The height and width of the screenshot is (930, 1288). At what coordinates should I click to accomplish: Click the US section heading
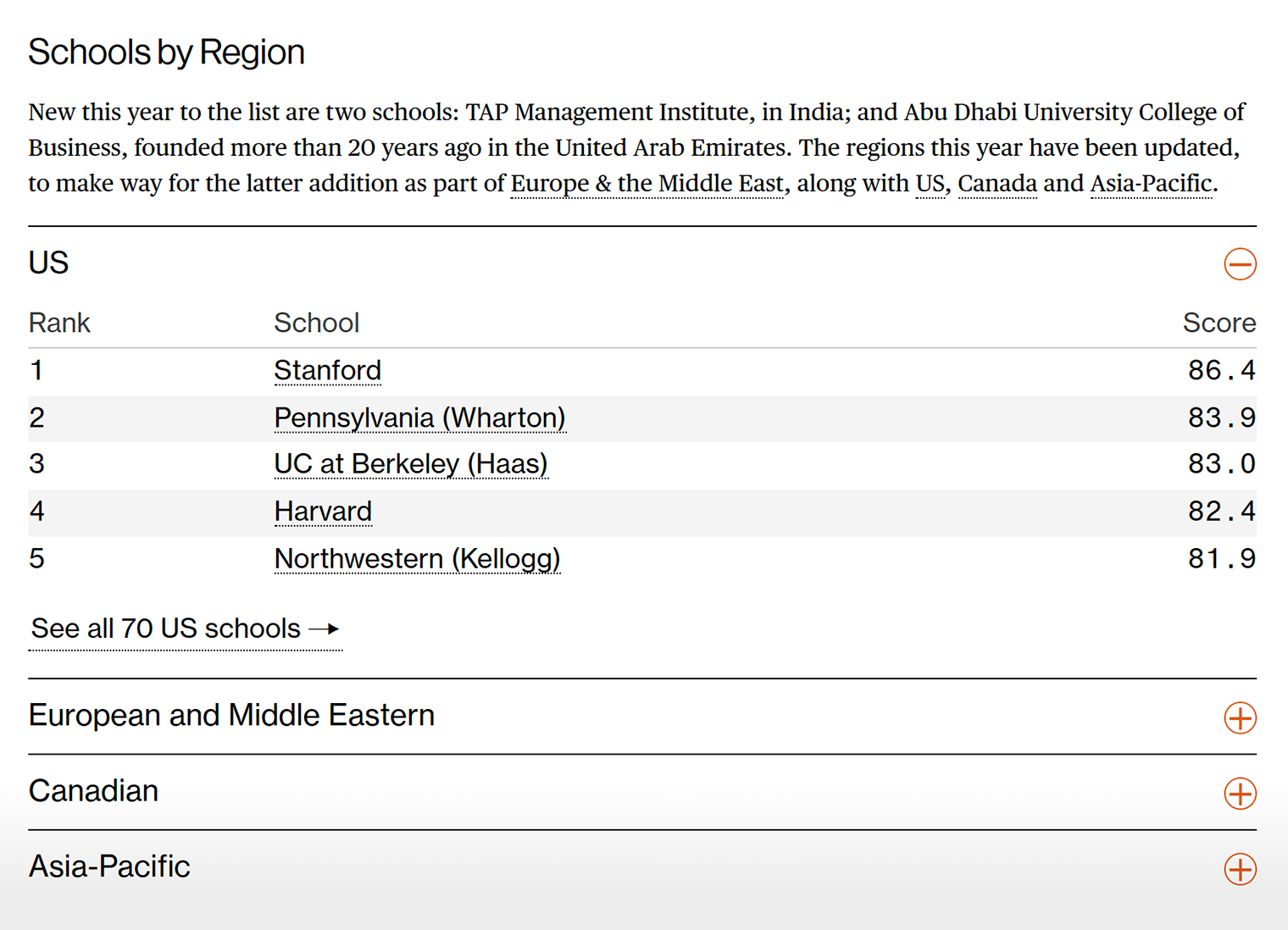(x=48, y=263)
